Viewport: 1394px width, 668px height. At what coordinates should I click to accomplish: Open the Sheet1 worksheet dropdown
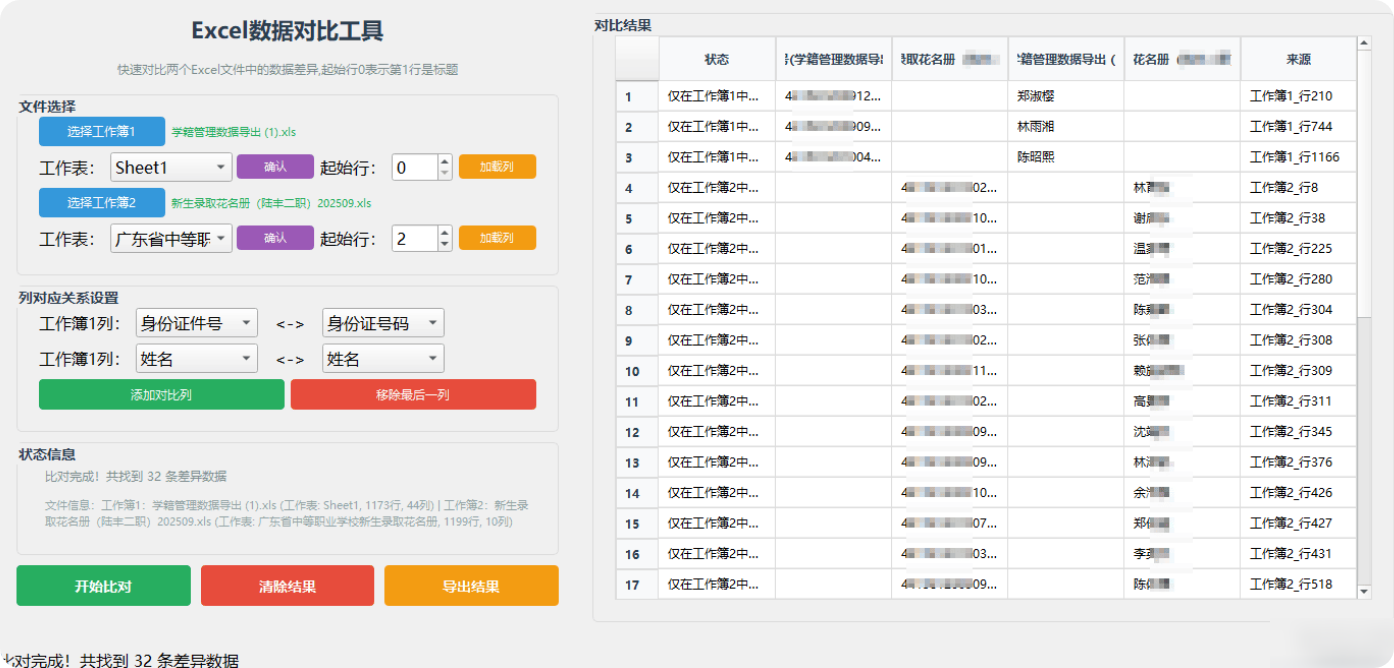(171, 168)
